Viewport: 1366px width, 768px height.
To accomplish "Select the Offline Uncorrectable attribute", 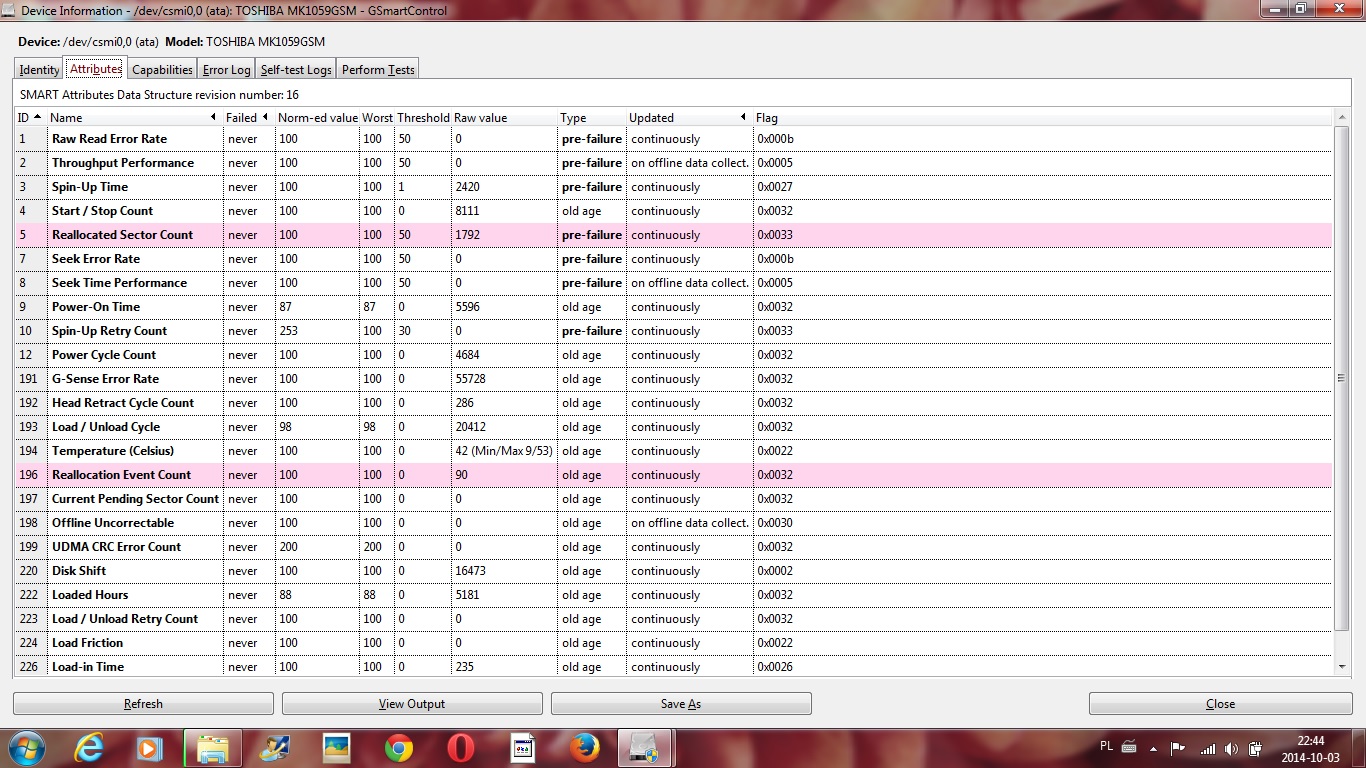I will click(113, 523).
